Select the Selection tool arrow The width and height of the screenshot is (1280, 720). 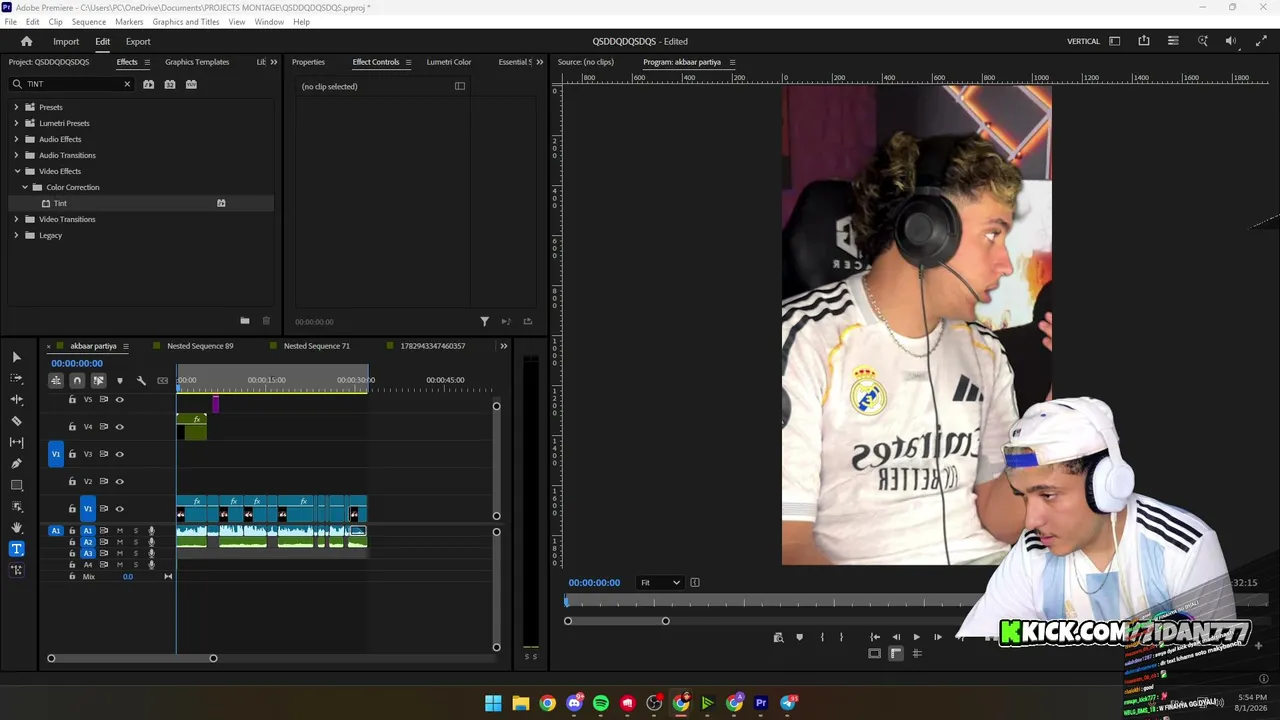[16, 357]
